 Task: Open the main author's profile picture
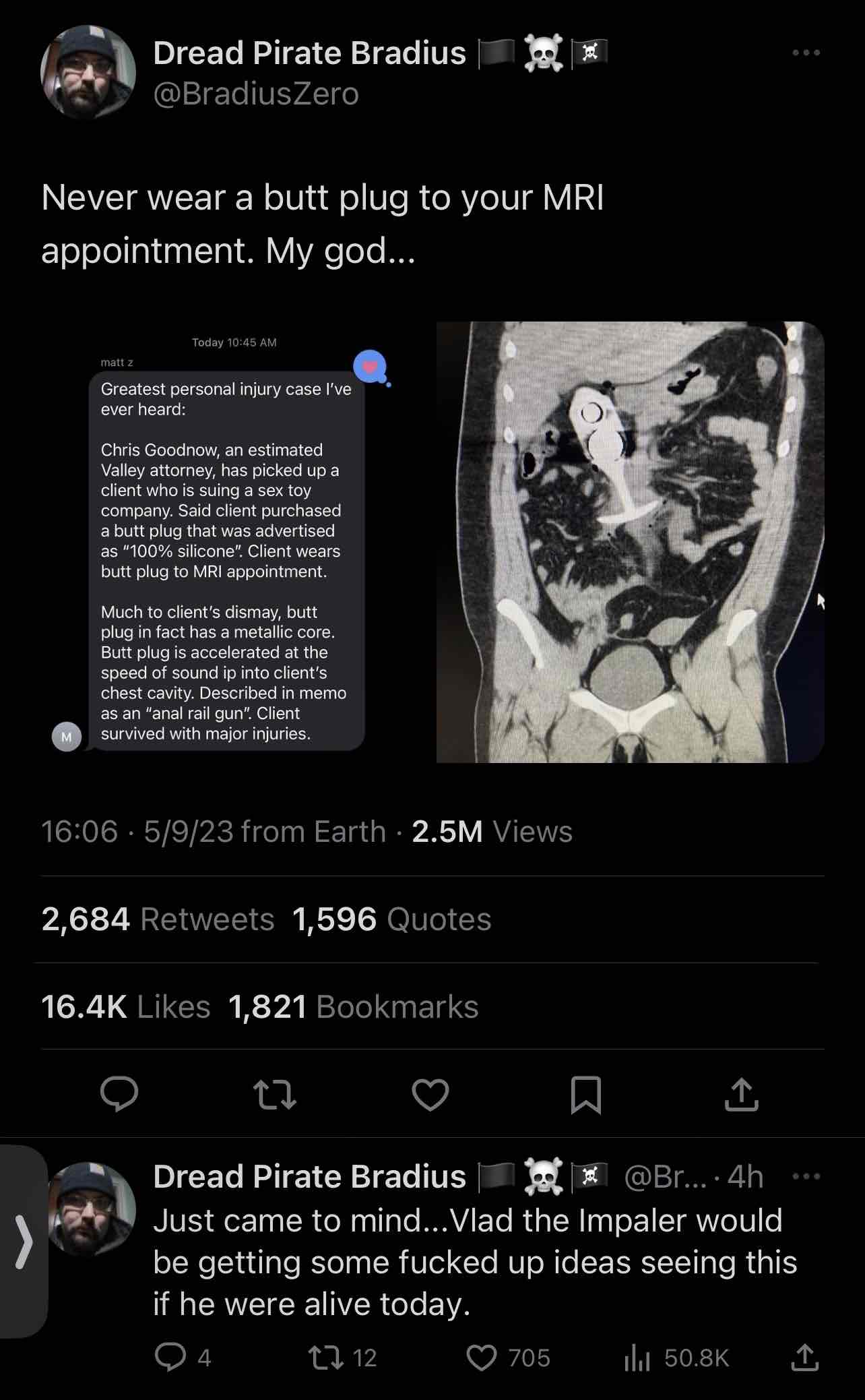click(x=88, y=72)
